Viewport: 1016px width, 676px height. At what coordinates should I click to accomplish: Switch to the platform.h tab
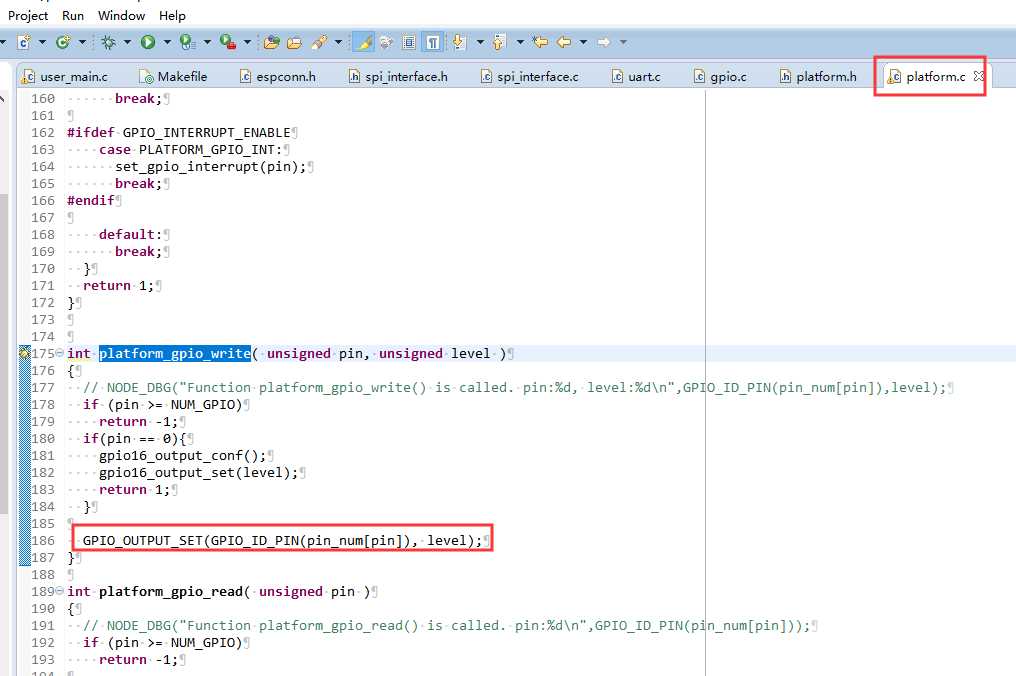[818, 77]
